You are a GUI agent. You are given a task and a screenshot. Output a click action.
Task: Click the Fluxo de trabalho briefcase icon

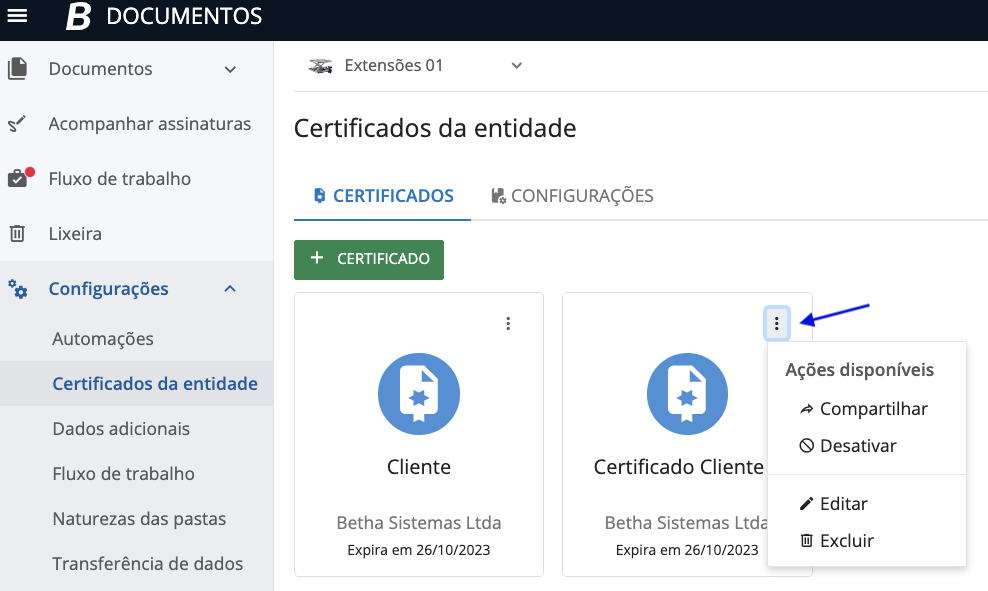click(18, 179)
